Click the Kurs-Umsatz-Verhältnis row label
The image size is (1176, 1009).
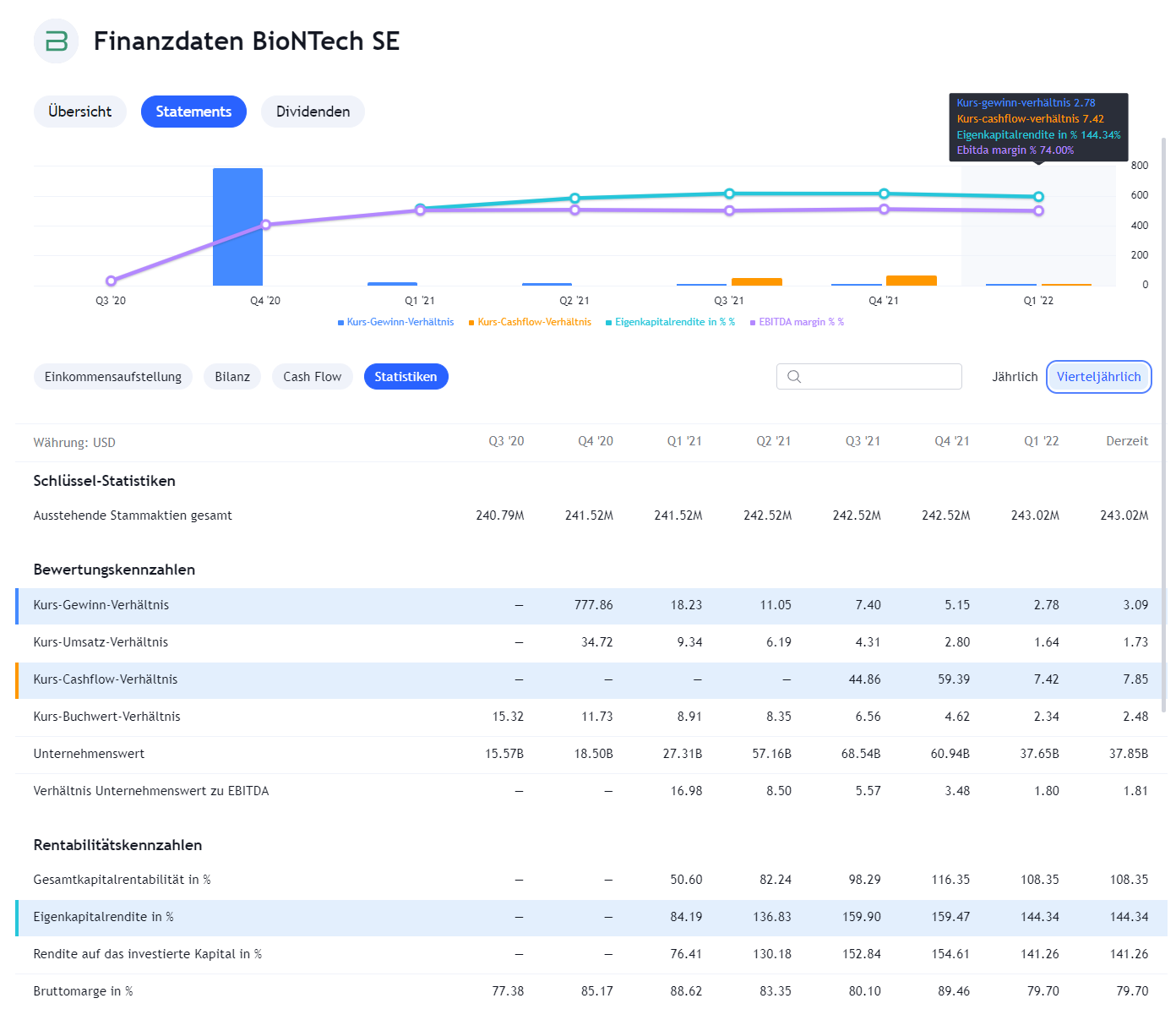[101, 642]
